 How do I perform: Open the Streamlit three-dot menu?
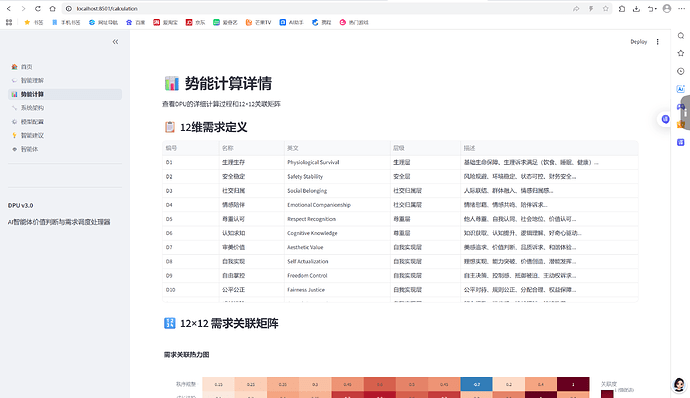657,42
